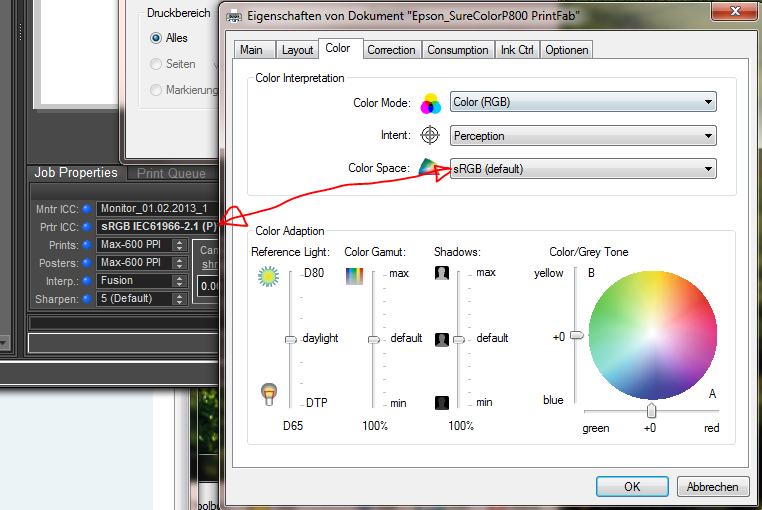Open the Color Mode dropdown
The image size is (762, 510).
coord(583,102)
